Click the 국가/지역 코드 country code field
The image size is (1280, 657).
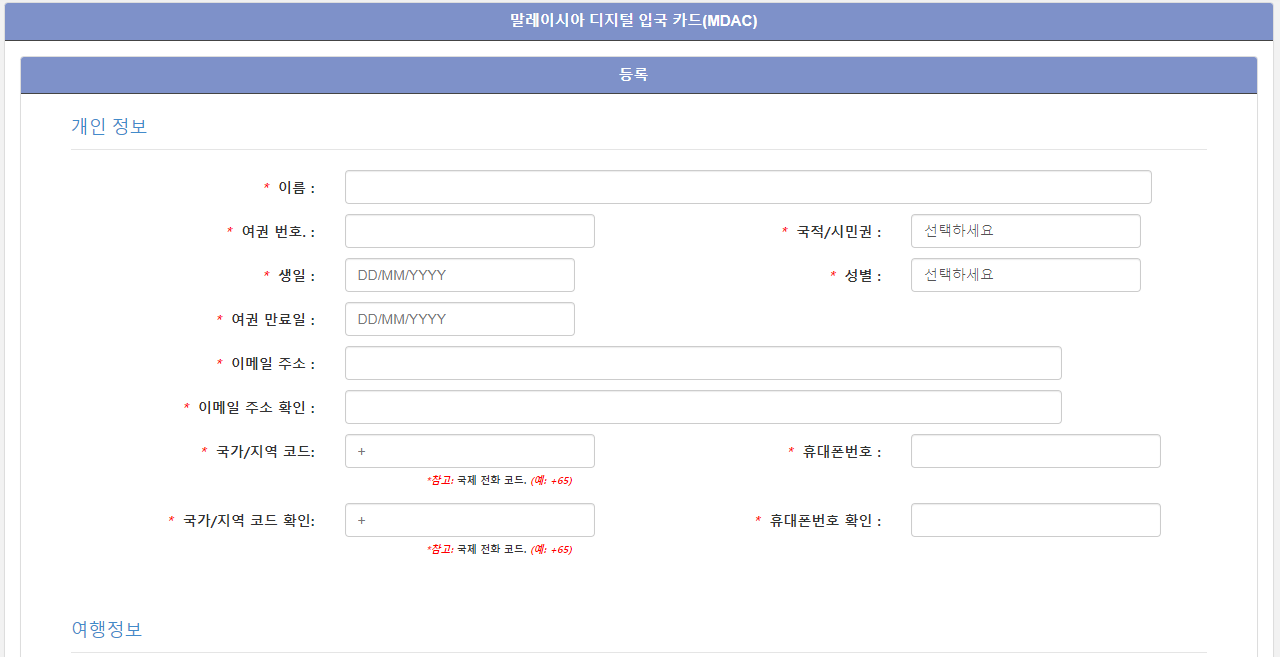point(469,450)
